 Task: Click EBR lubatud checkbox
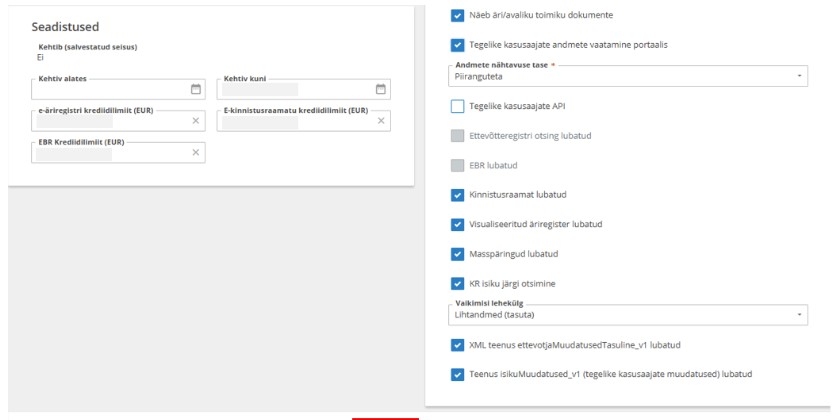tap(457, 166)
